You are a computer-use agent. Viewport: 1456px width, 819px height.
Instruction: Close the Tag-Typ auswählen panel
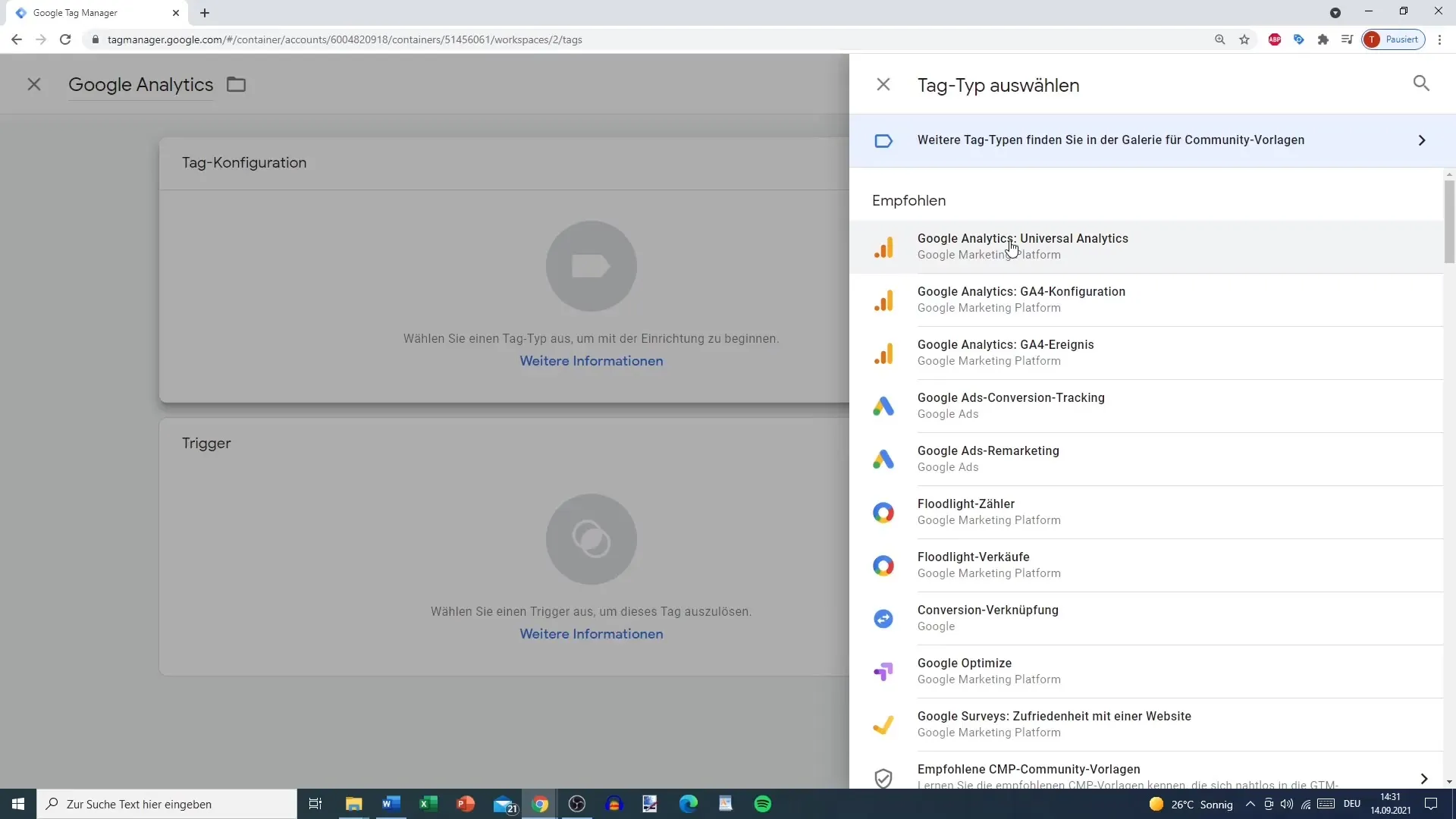pyautogui.click(x=883, y=84)
